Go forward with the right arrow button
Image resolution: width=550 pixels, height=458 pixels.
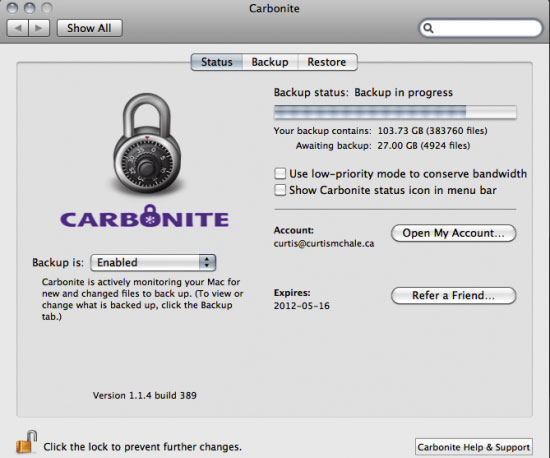click(x=39, y=28)
